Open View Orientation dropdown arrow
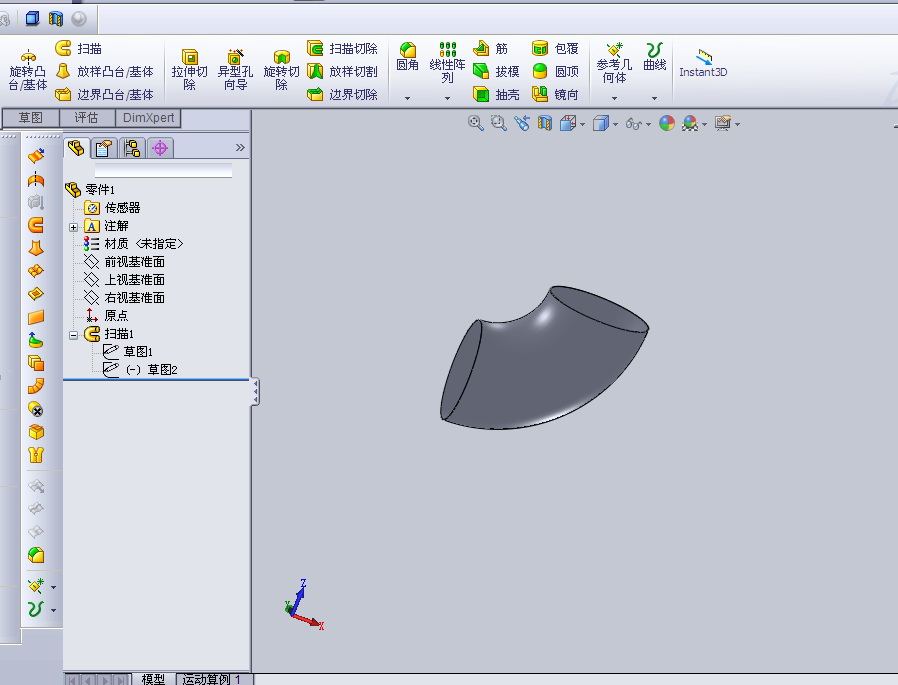This screenshot has height=685, width=898. tap(582, 124)
